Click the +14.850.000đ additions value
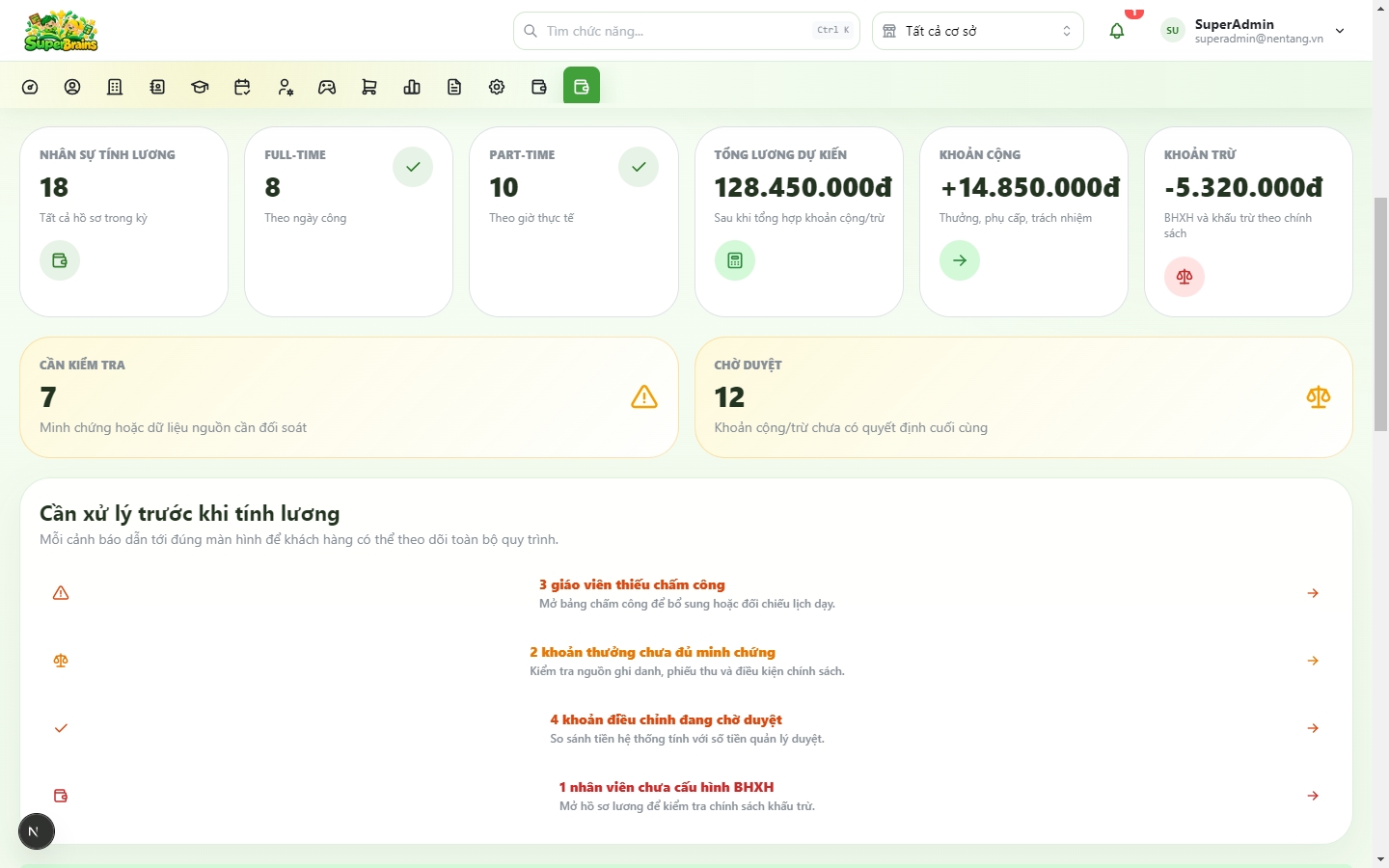The image size is (1389, 868). point(1030,187)
